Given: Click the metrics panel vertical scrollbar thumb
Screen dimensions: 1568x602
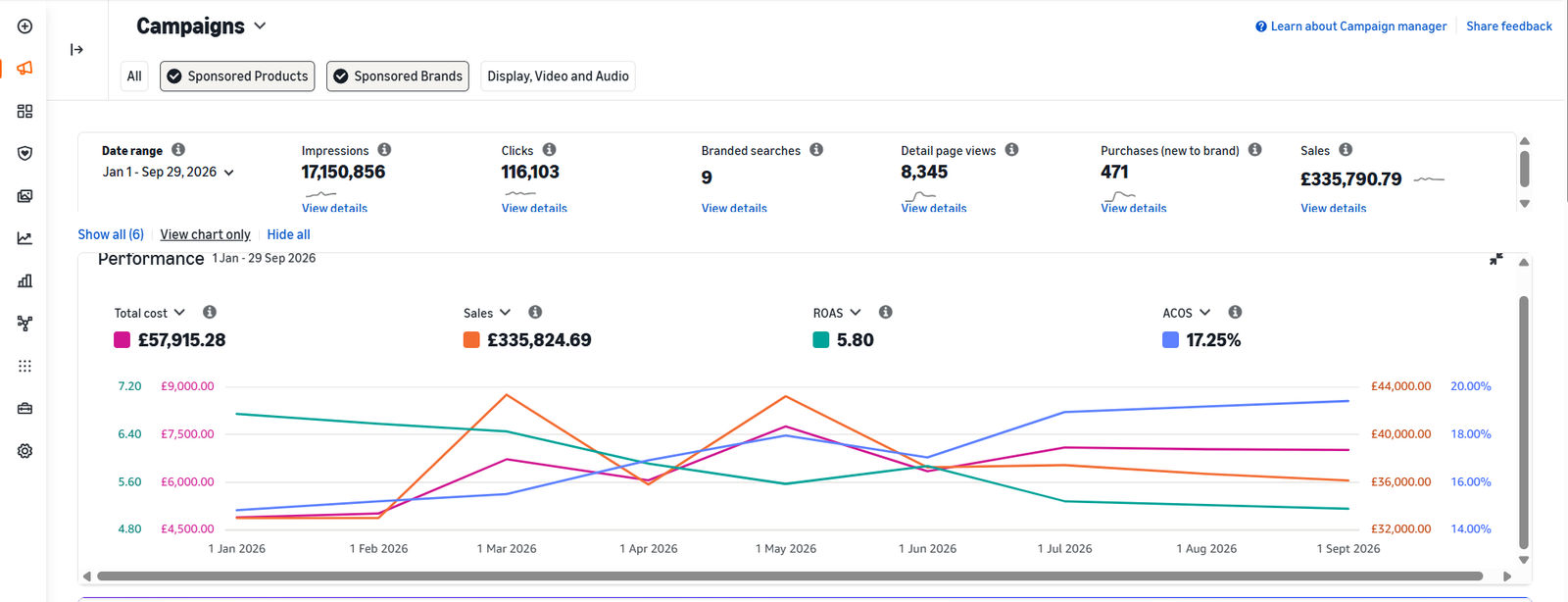Looking at the screenshot, I should click(x=1524, y=169).
